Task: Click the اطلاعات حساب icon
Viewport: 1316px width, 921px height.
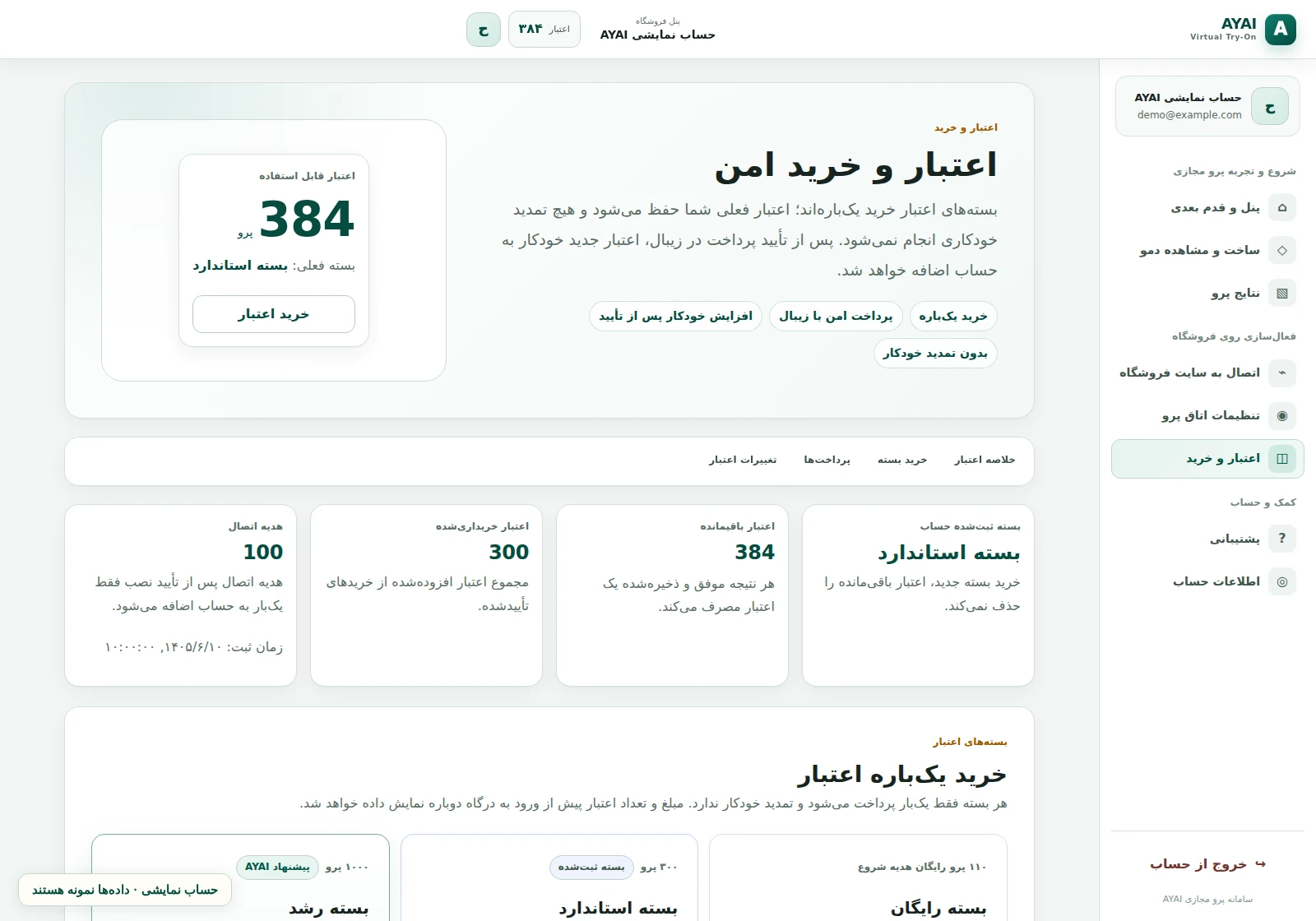Action: click(1282, 581)
